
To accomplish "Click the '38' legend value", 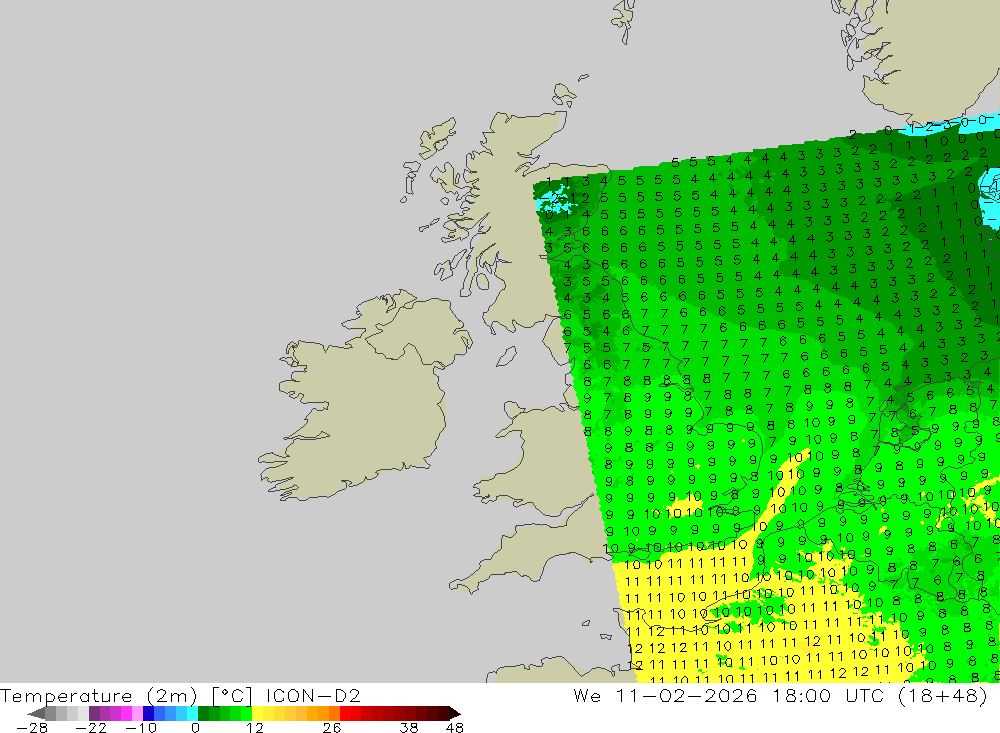I will [409, 727].
